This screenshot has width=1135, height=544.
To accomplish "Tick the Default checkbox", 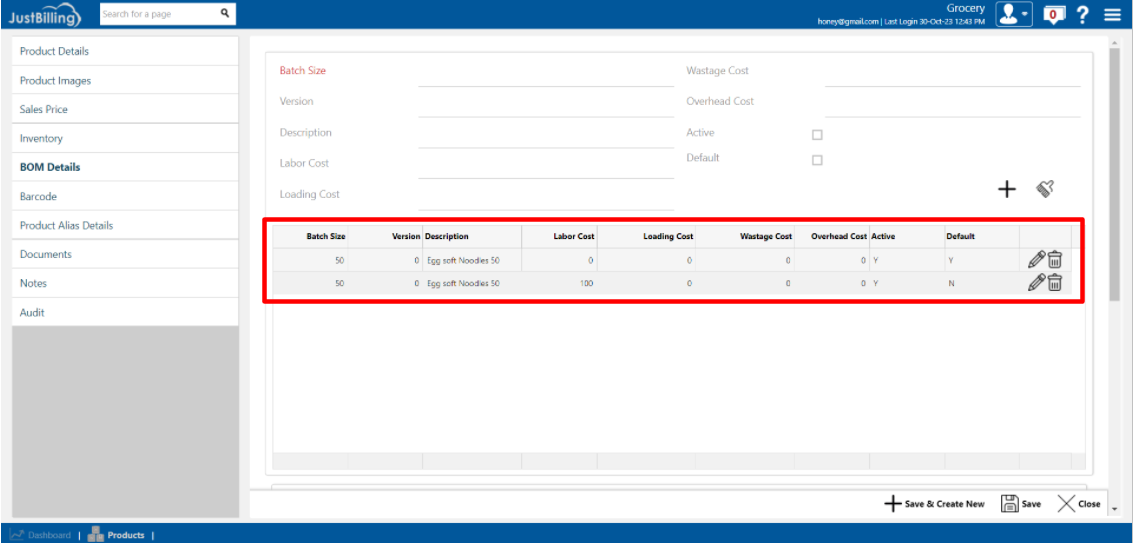I will 817,160.
